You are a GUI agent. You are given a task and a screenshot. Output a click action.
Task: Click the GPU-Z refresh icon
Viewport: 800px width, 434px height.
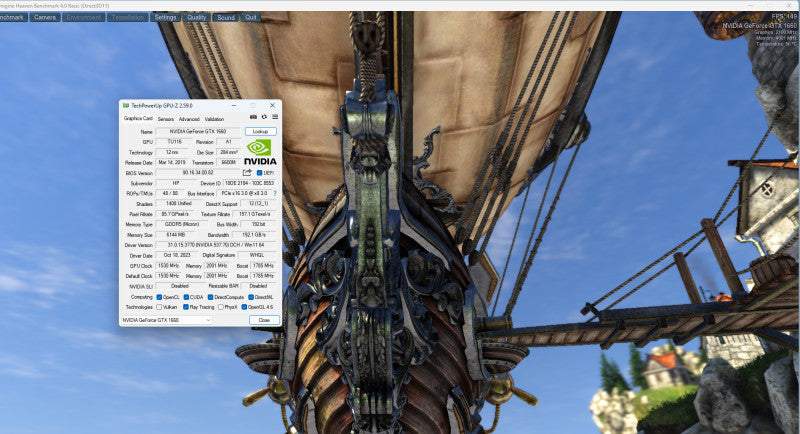[x=264, y=117]
